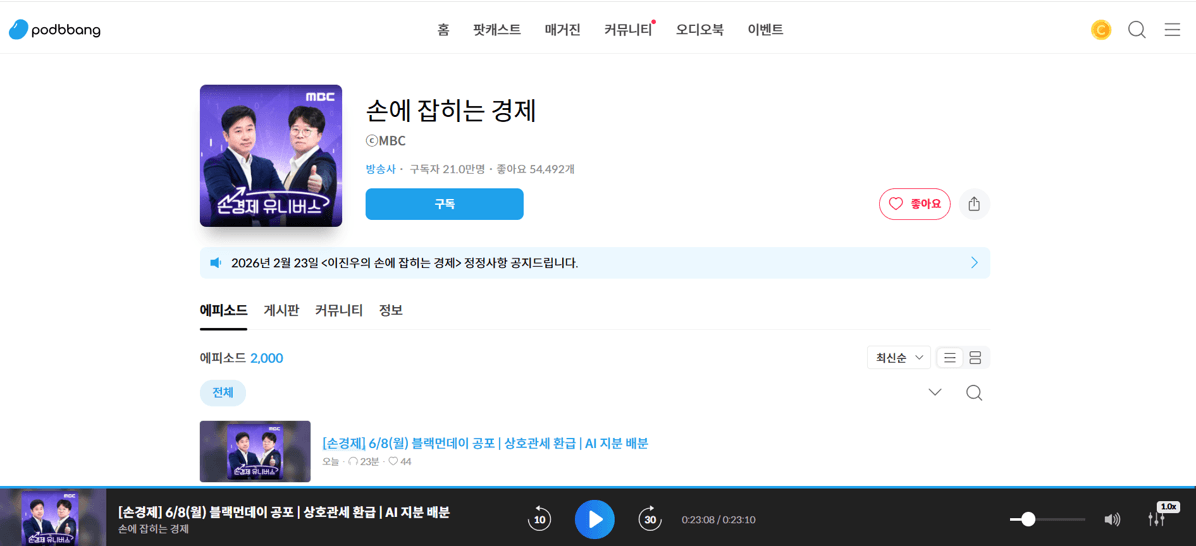Viewport: 1196px width, 546px height.
Task: Switch to card view layout
Action: click(x=975, y=358)
